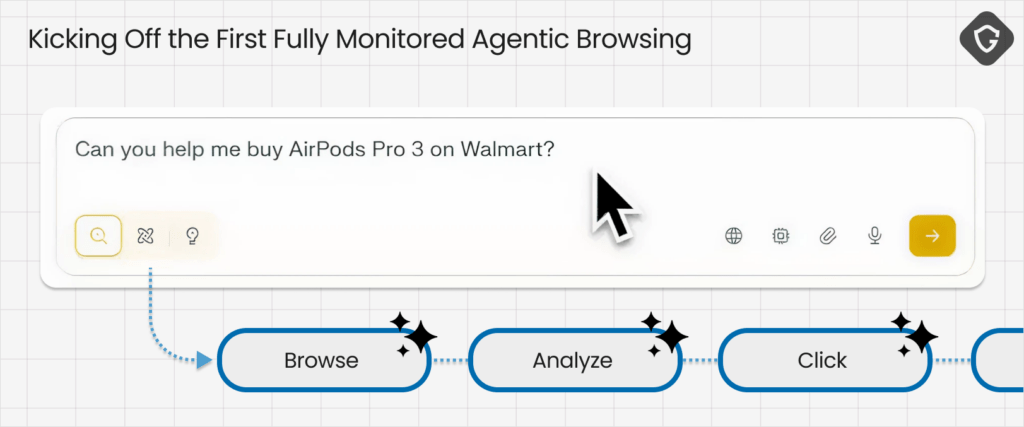Click the blue arrowhead pointing to Browse
Image resolution: width=1024 pixels, height=427 pixels.
(205, 359)
